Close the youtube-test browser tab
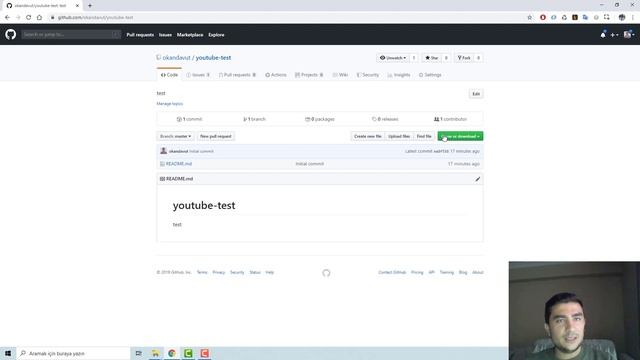 (x=77, y=6)
